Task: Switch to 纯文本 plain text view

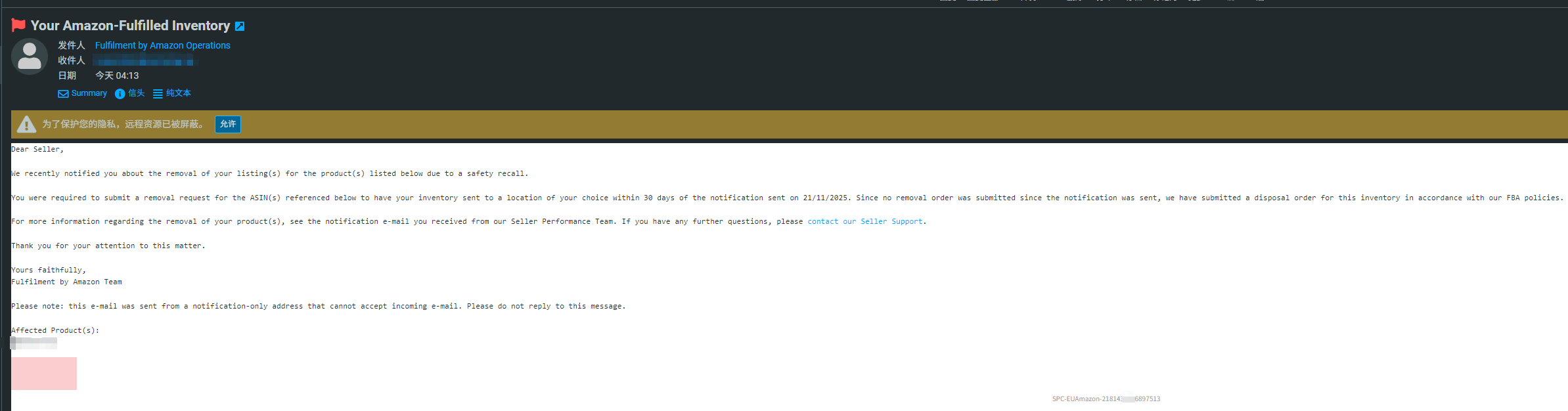Action: (x=178, y=93)
